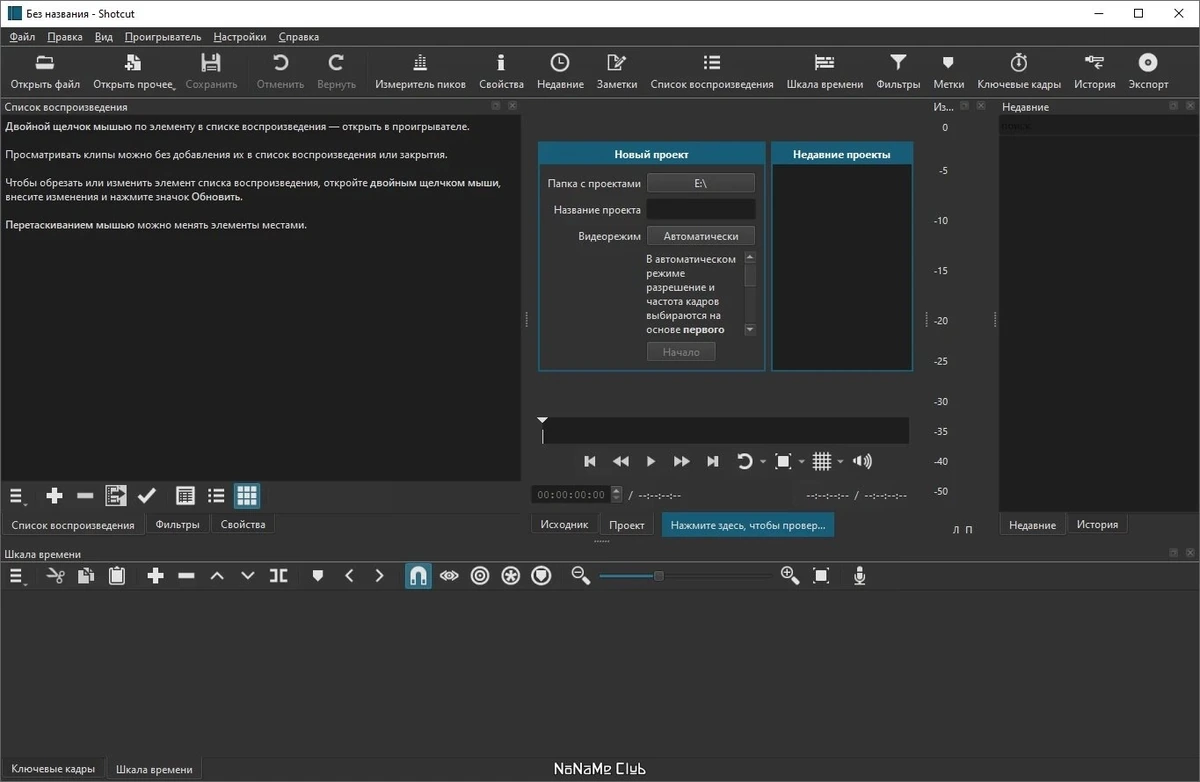Split clip at playhead icon

click(279, 576)
